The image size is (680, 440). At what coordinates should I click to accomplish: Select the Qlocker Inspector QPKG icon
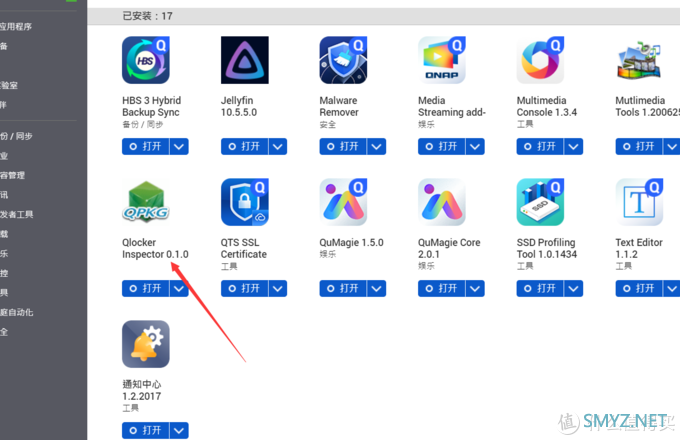click(x=146, y=202)
